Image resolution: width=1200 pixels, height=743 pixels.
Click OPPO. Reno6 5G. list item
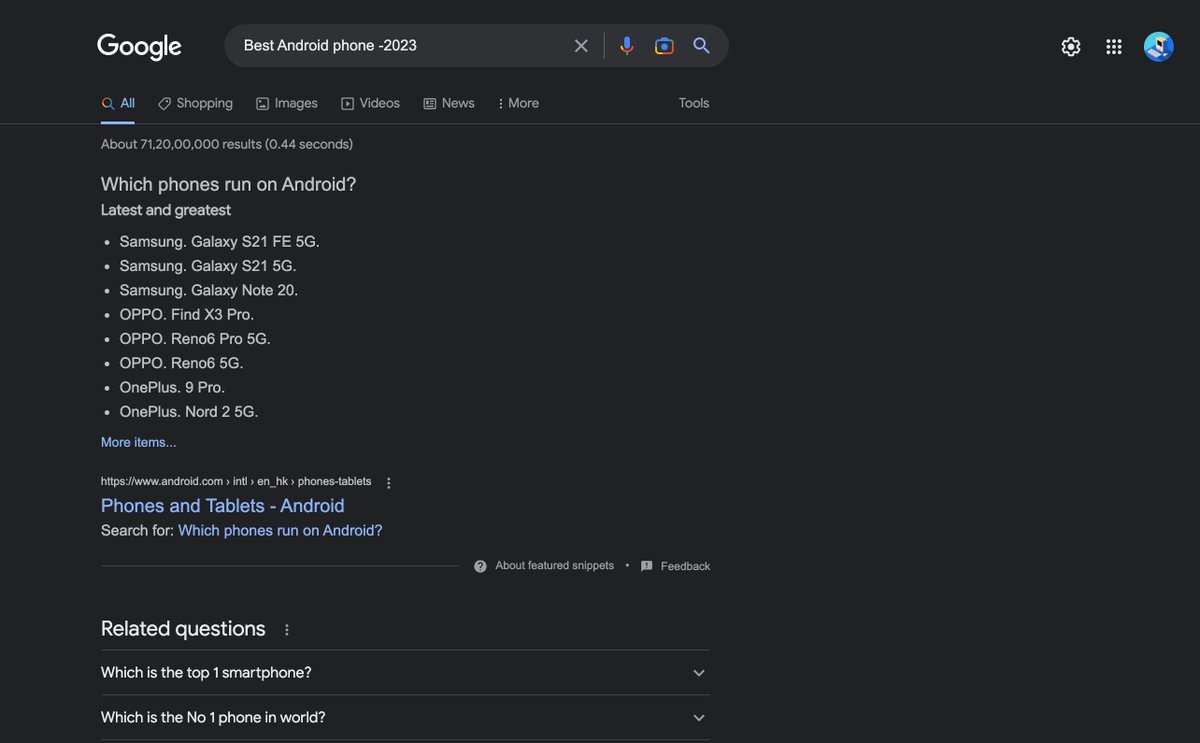tap(182, 363)
